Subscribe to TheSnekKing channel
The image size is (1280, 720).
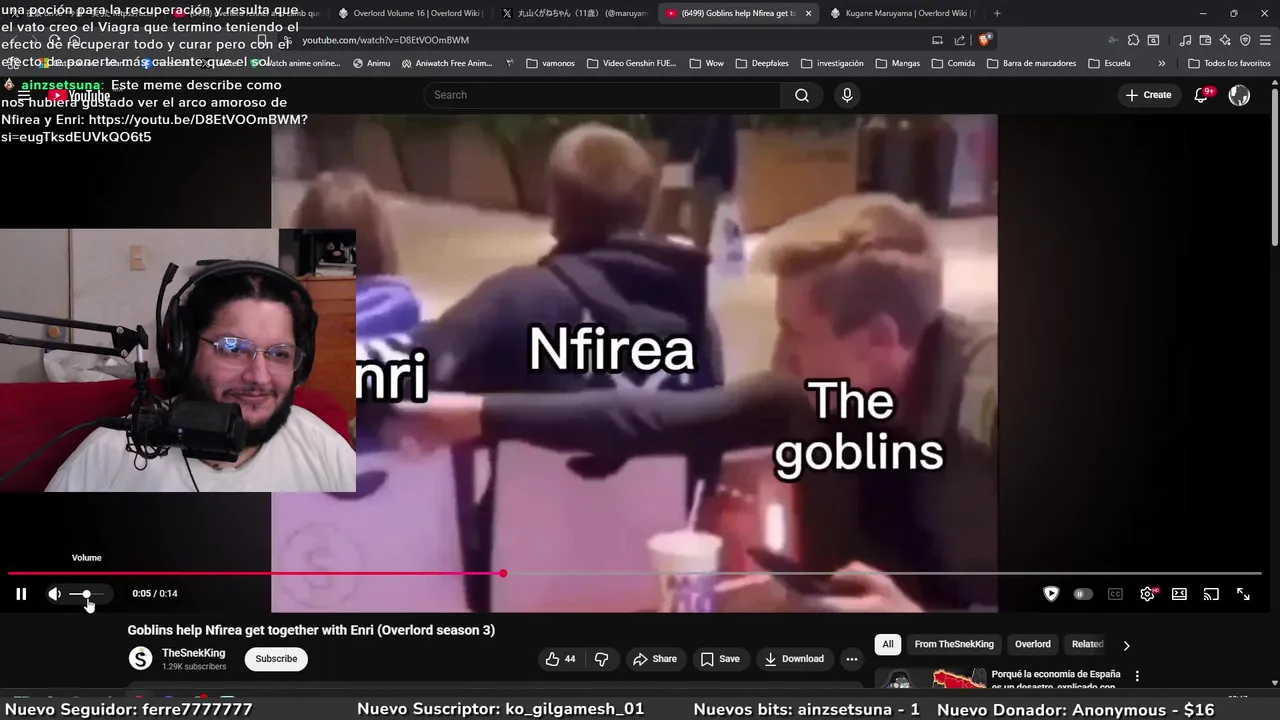click(x=276, y=659)
